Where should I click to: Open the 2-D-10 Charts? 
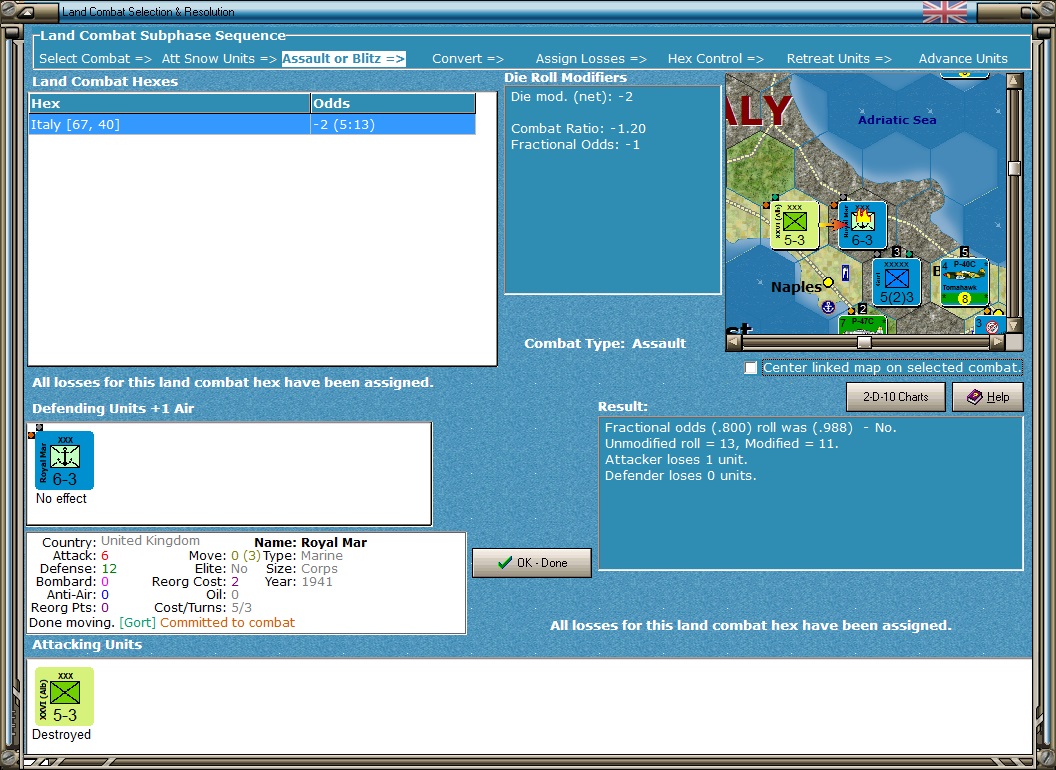[x=896, y=397]
